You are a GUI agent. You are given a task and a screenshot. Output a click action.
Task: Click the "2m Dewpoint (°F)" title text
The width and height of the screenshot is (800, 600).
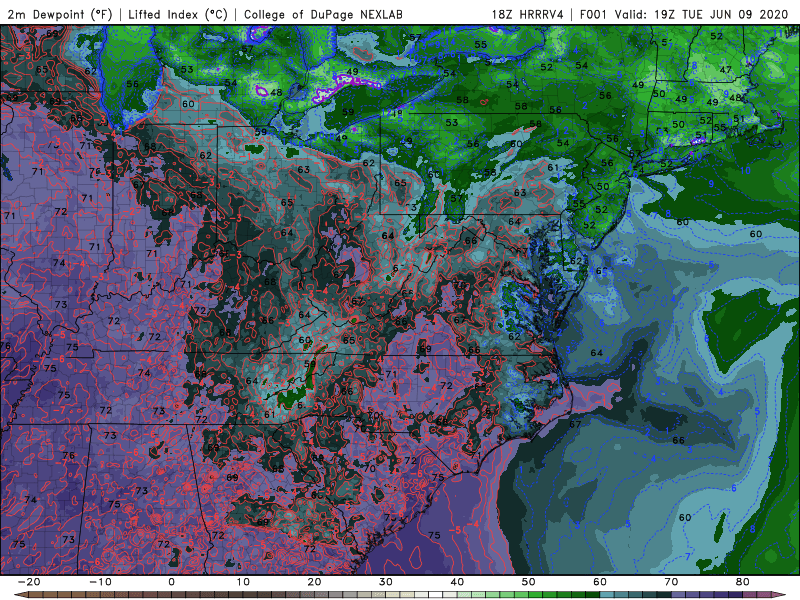(60, 14)
